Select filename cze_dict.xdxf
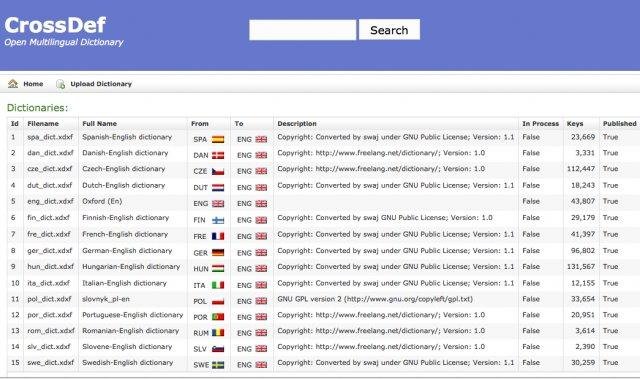 click(x=49, y=169)
